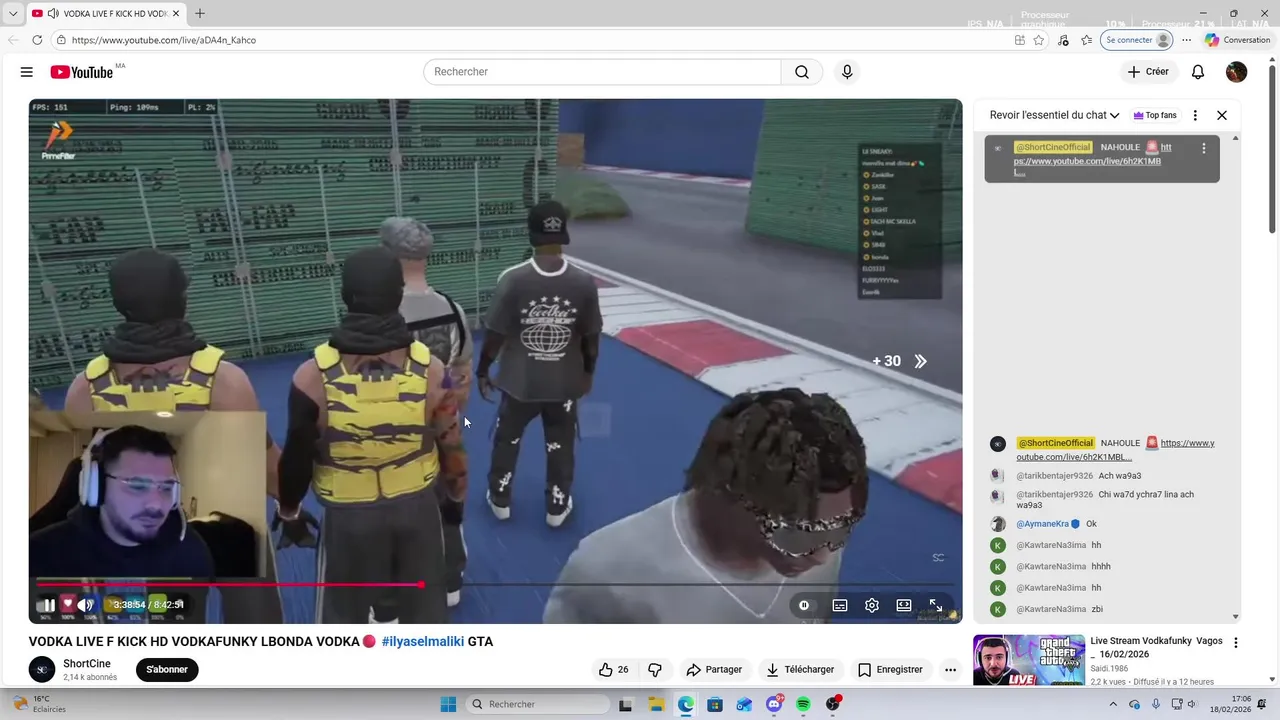Start voice search with the microphone
Screen dimensions: 1280x720
point(847,72)
